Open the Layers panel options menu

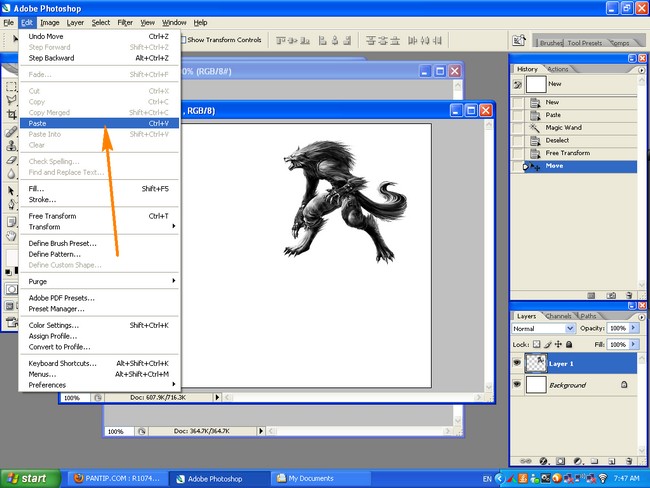pyautogui.click(x=642, y=317)
